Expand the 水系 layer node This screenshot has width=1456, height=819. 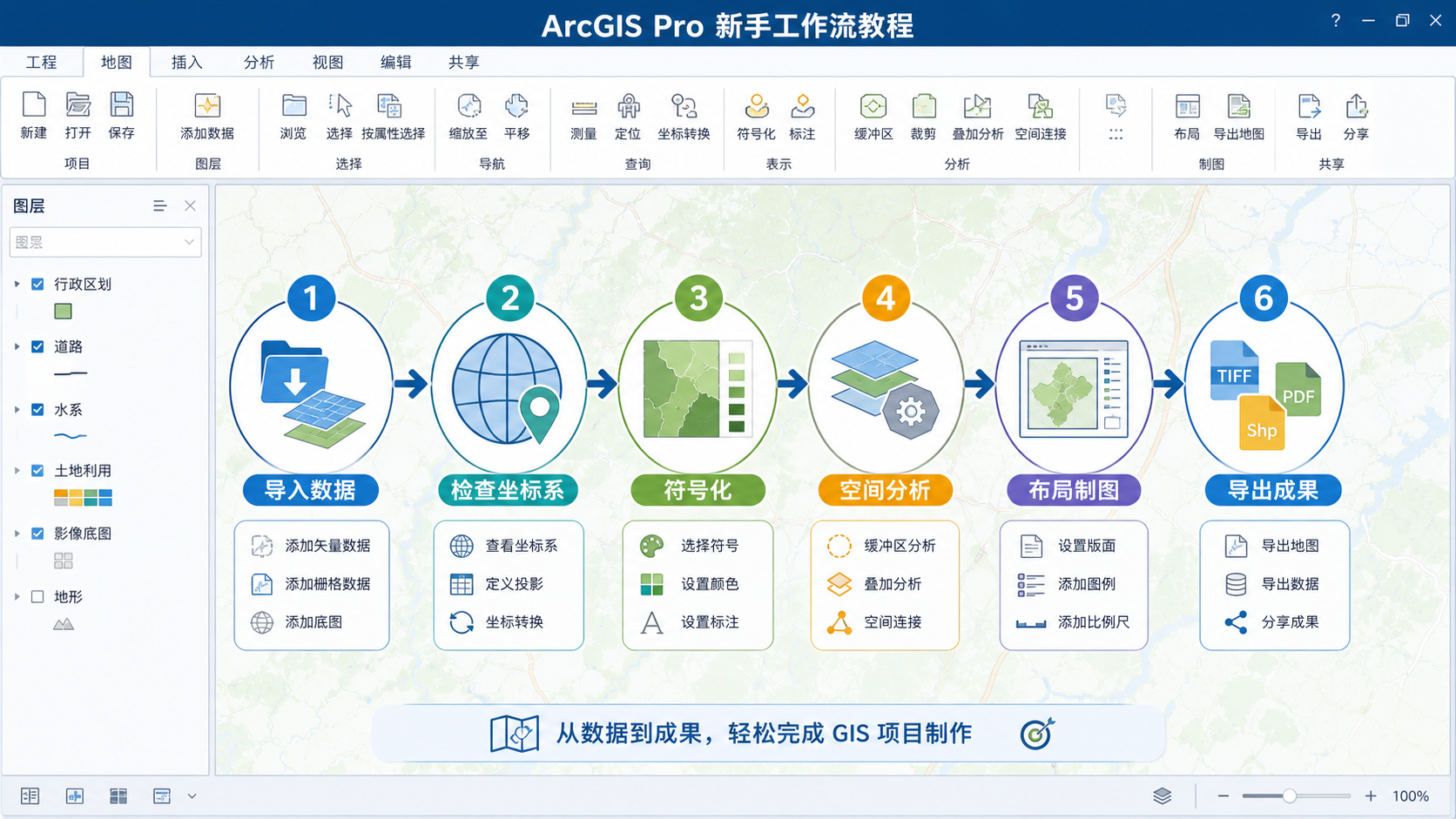[17, 409]
